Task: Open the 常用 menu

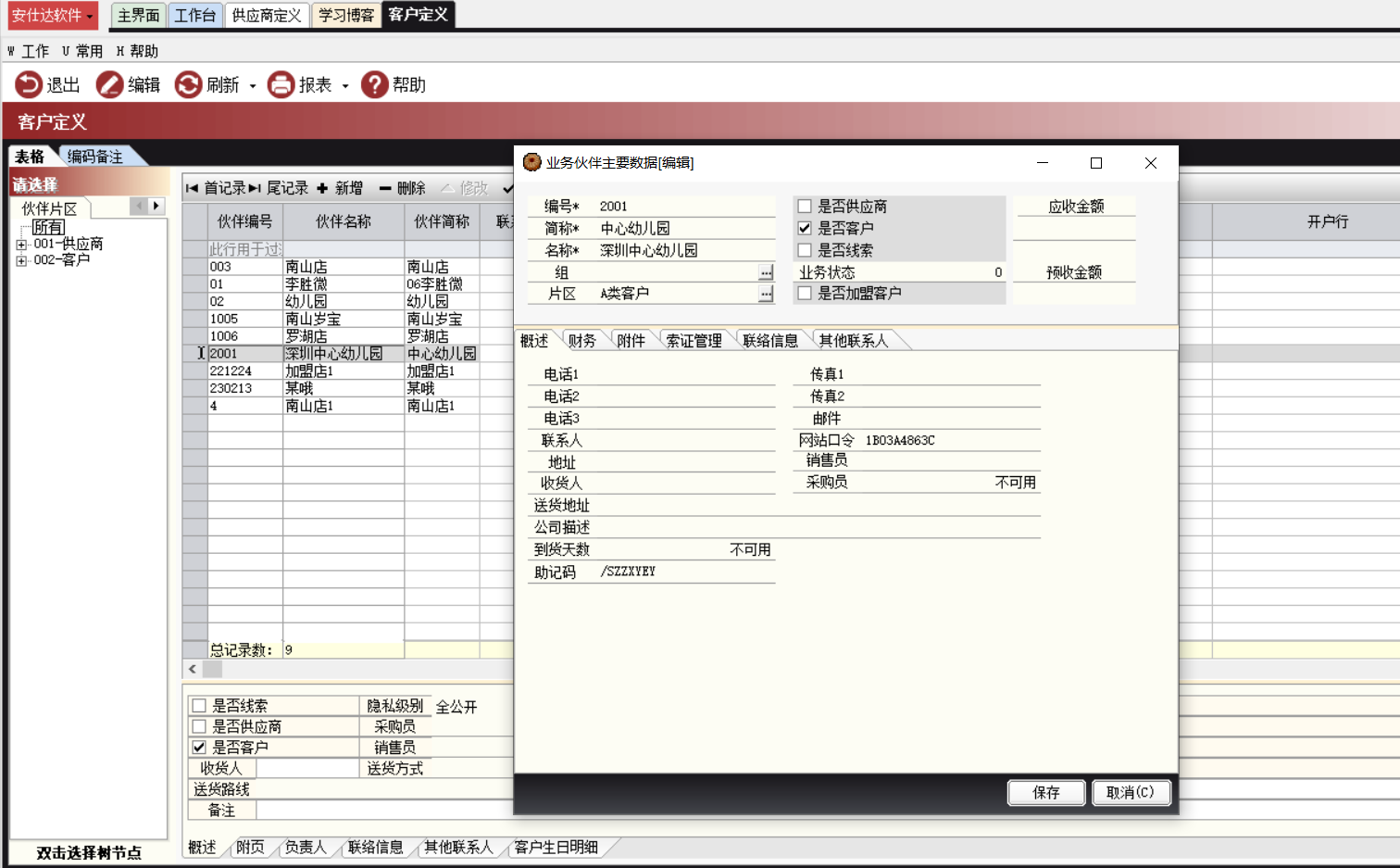Action: (x=81, y=51)
